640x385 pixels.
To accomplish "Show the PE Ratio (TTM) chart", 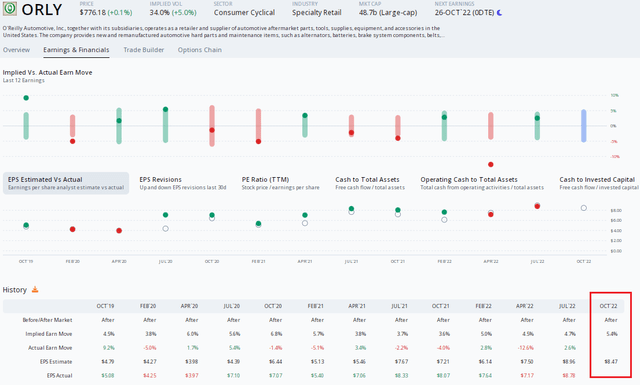I will (280, 183).
